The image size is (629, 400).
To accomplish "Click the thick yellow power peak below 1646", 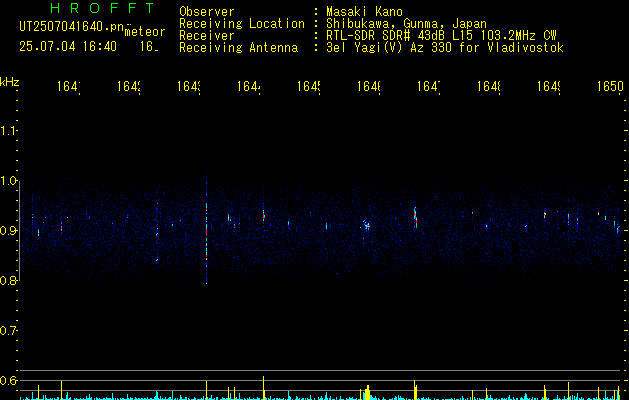I will tap(367, 392).
